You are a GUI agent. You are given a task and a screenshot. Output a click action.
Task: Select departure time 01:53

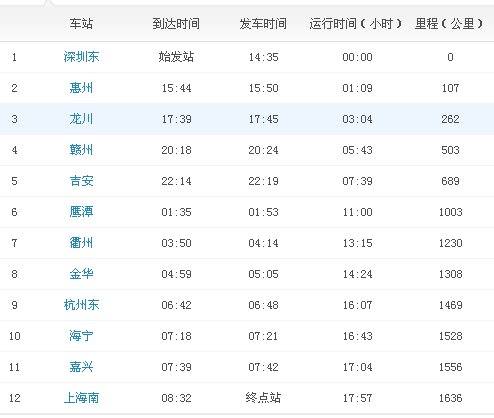[263, 212]
